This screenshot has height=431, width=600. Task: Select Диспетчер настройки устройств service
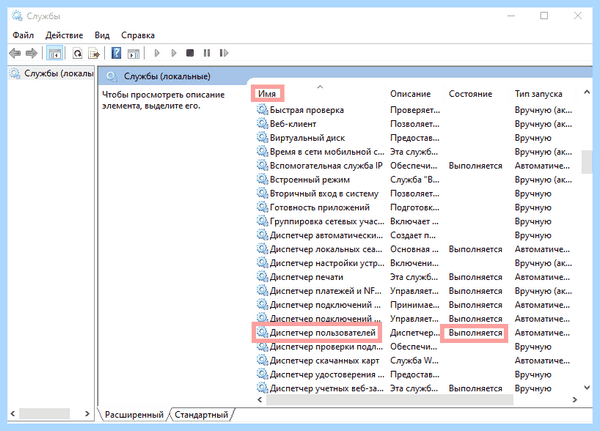pos(327,263)
